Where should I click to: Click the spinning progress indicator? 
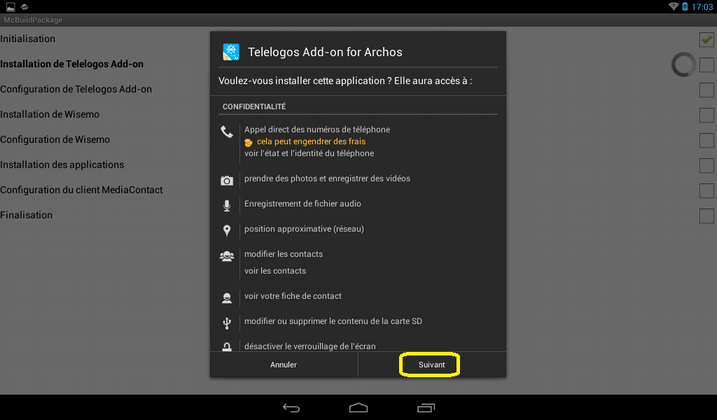684,65
